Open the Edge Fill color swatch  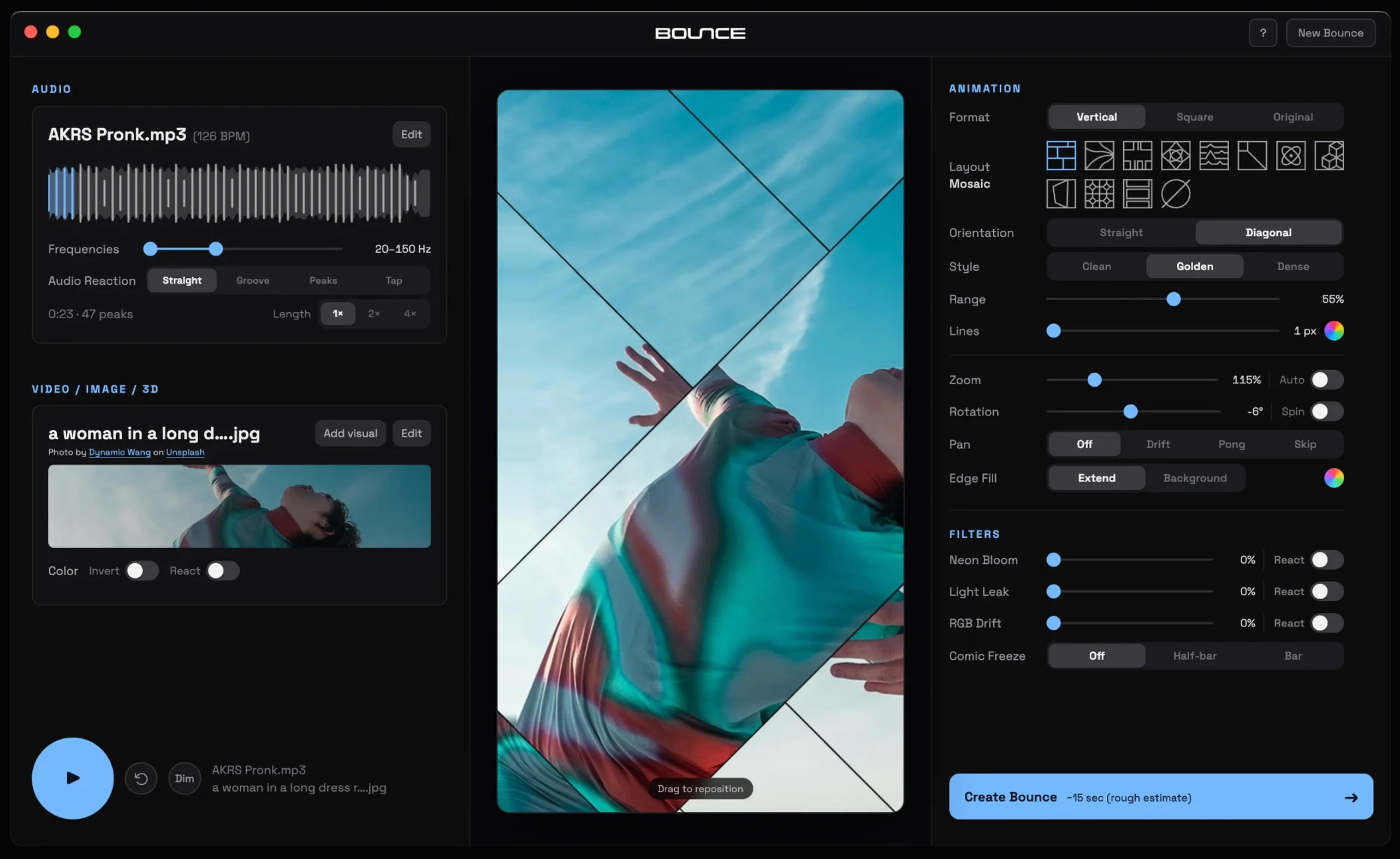click(x=1333, y=479)
